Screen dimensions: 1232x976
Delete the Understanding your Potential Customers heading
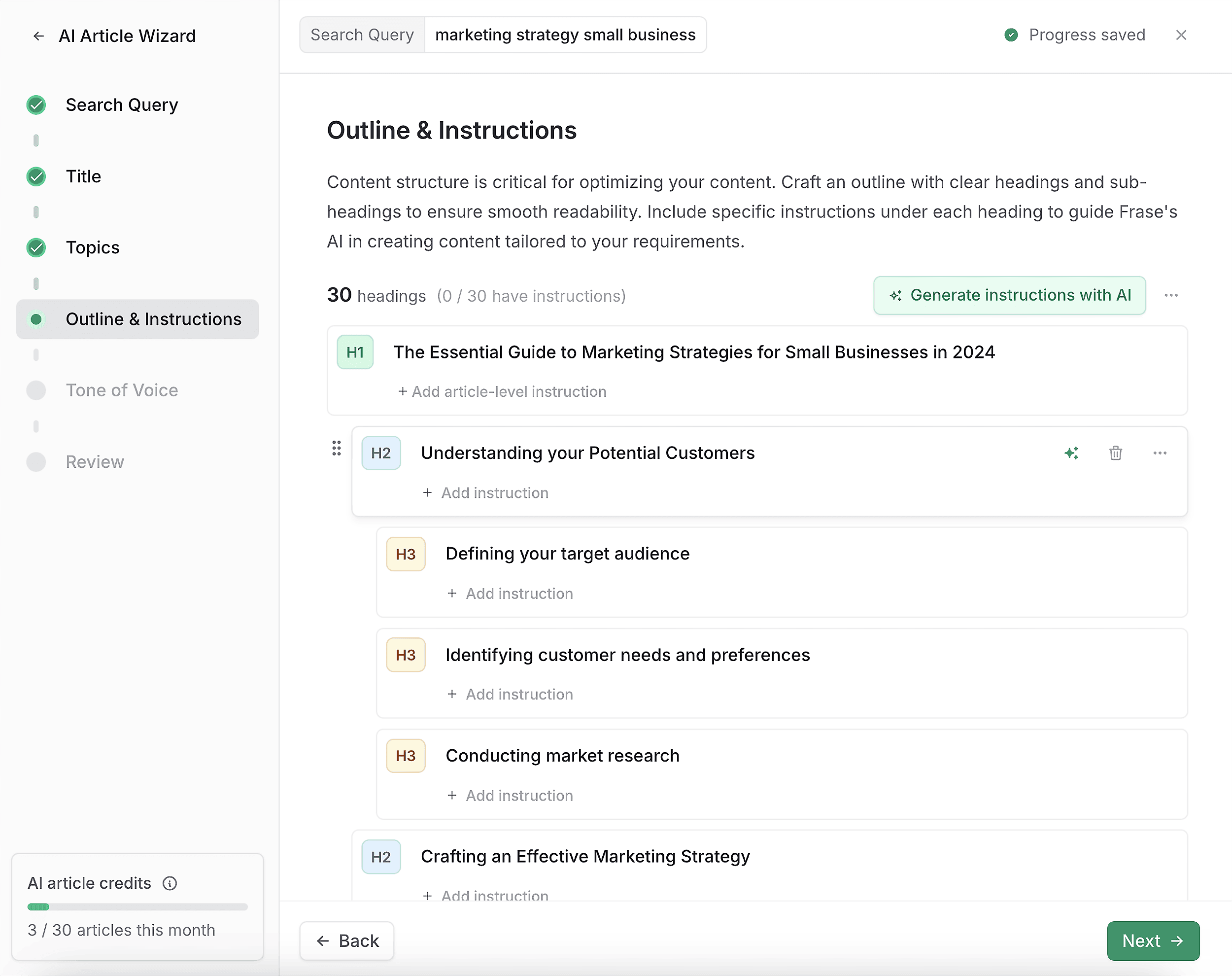(x=1116, y=453)
